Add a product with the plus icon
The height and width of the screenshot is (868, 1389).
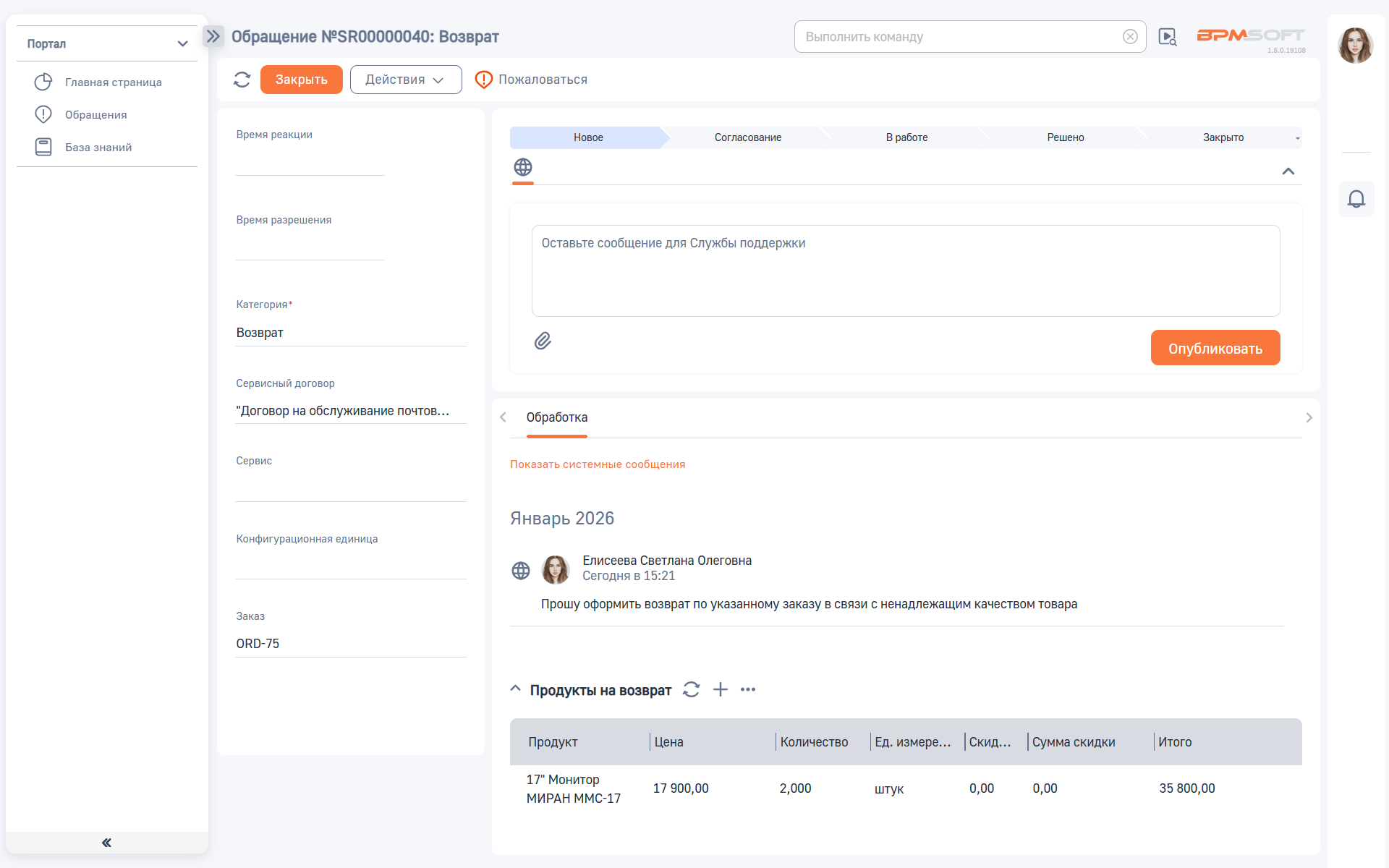[x=720, y=689]
